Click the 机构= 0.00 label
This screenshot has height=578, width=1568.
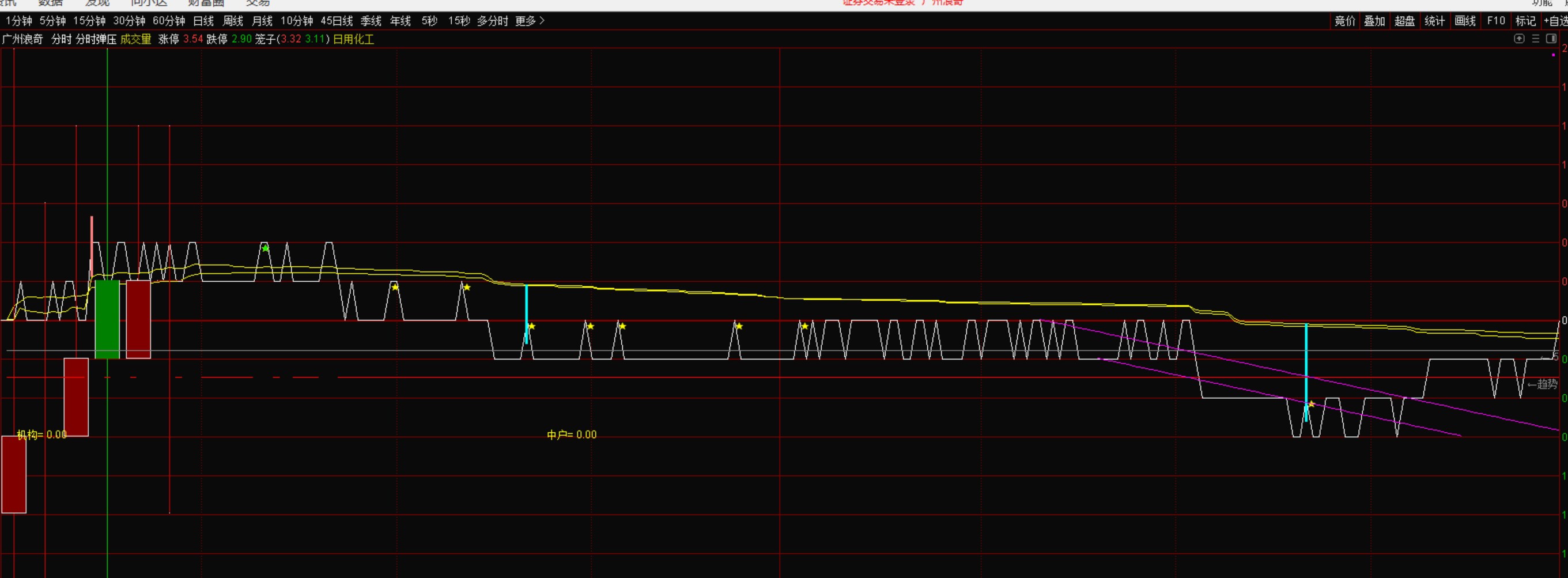42,435
